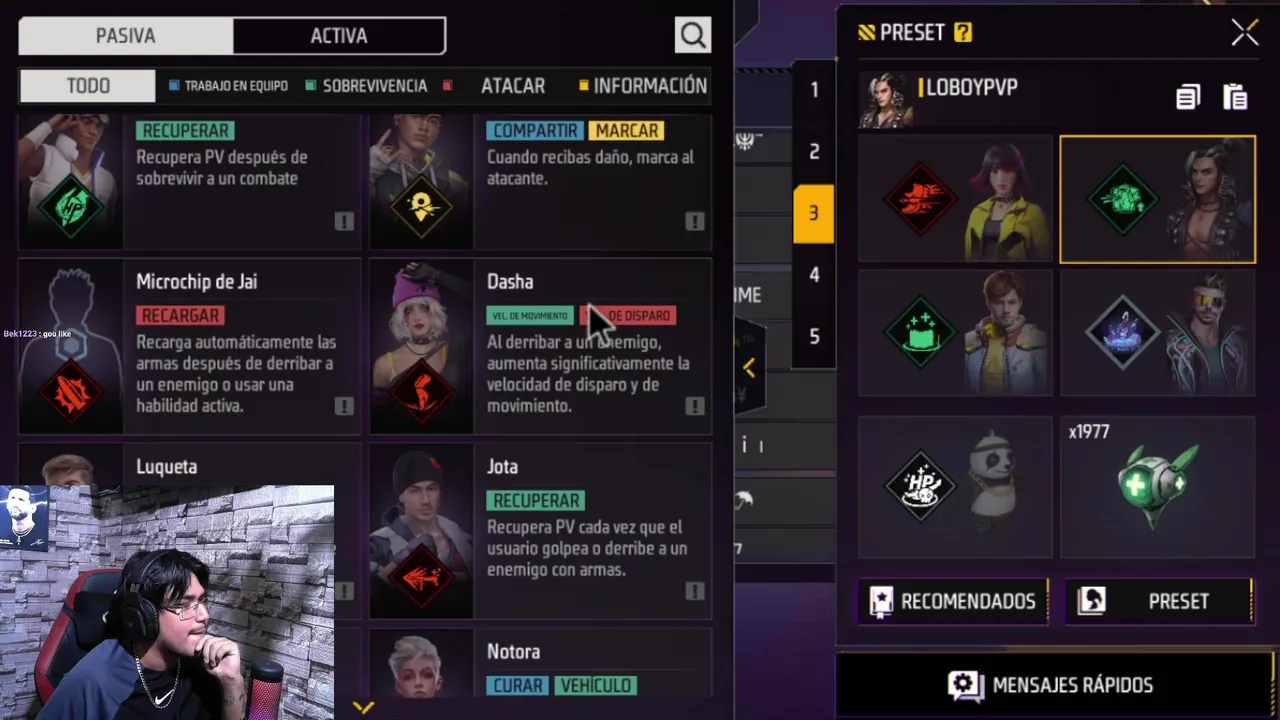
Task: Open Jota skill info exclamation icon
Action: click(695, 591)
